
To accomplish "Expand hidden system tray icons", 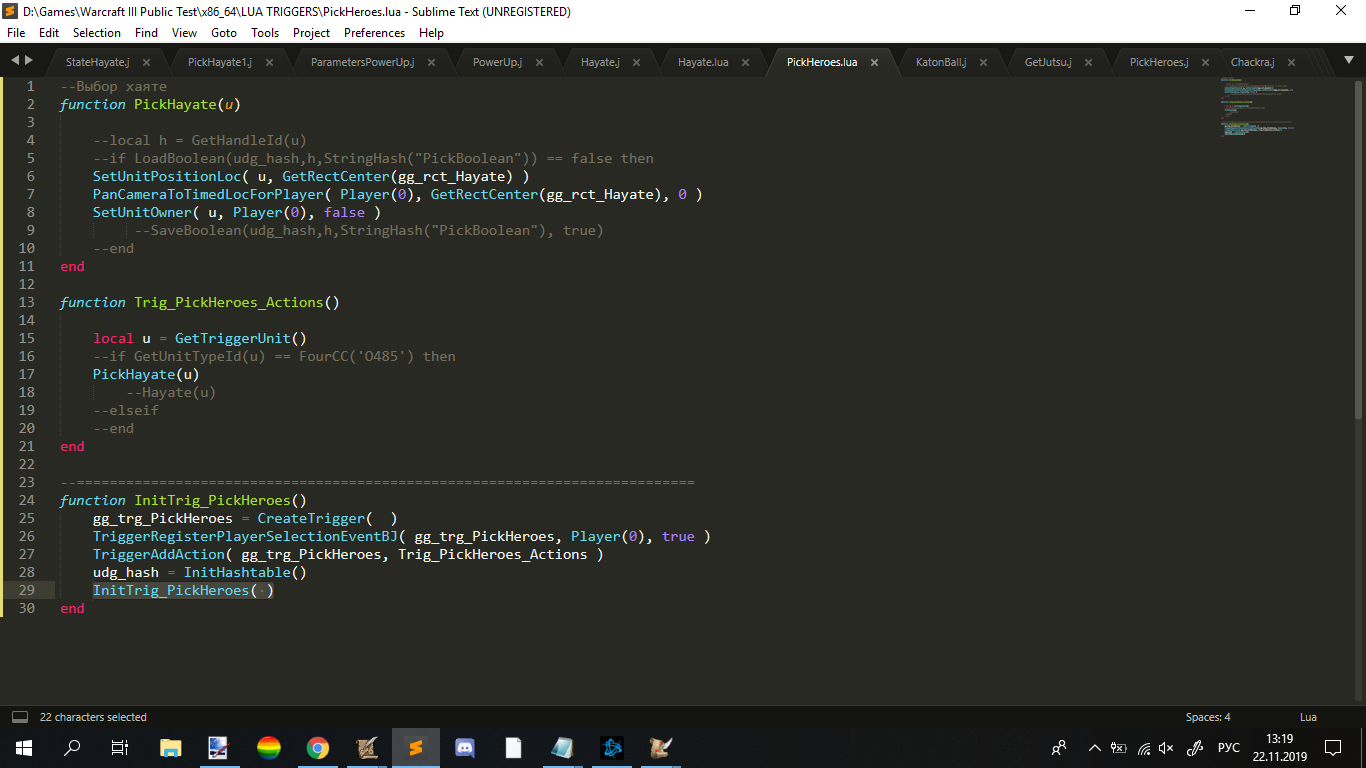I will 1095,748.
